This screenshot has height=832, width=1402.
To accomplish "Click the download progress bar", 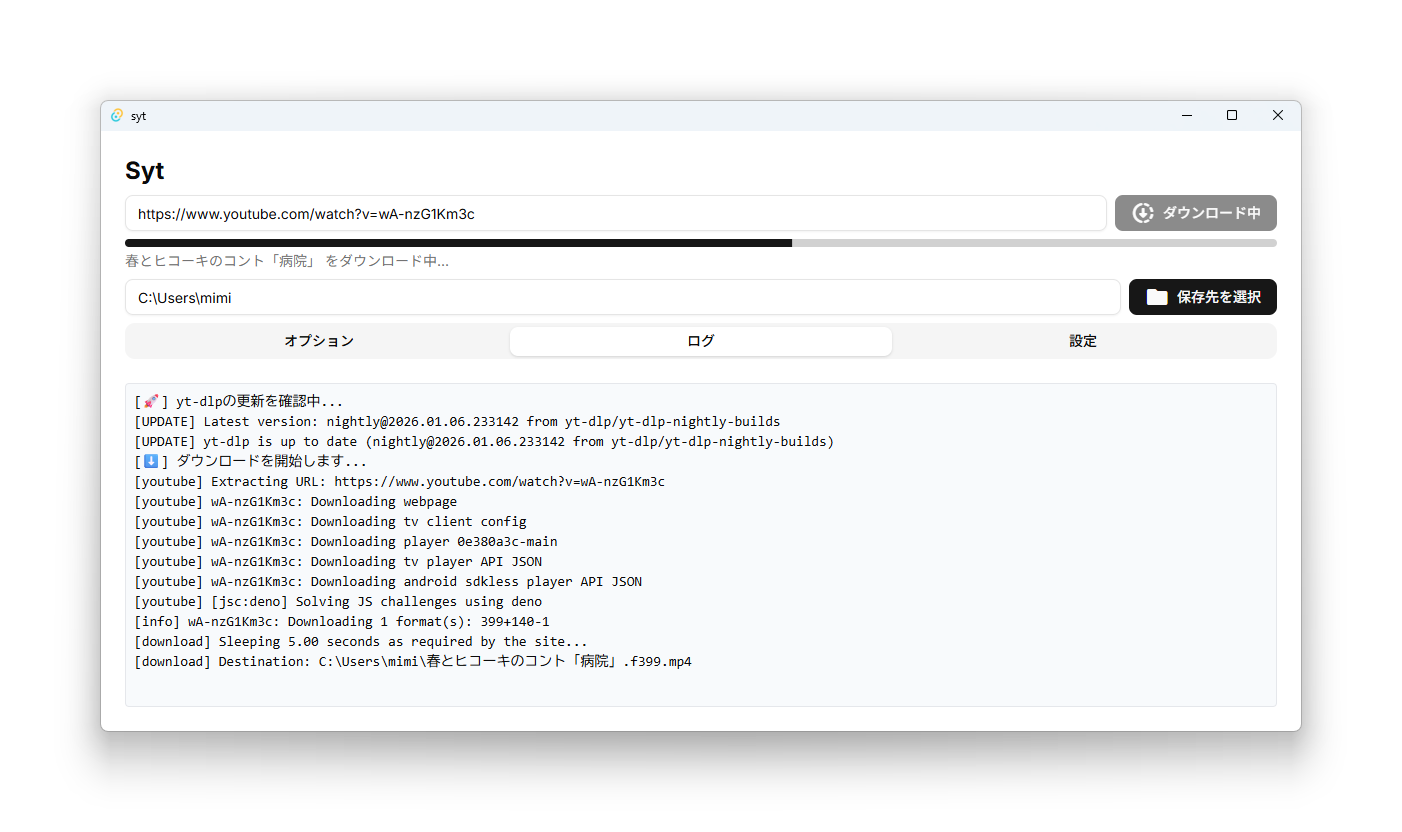I will coord(700,243).
